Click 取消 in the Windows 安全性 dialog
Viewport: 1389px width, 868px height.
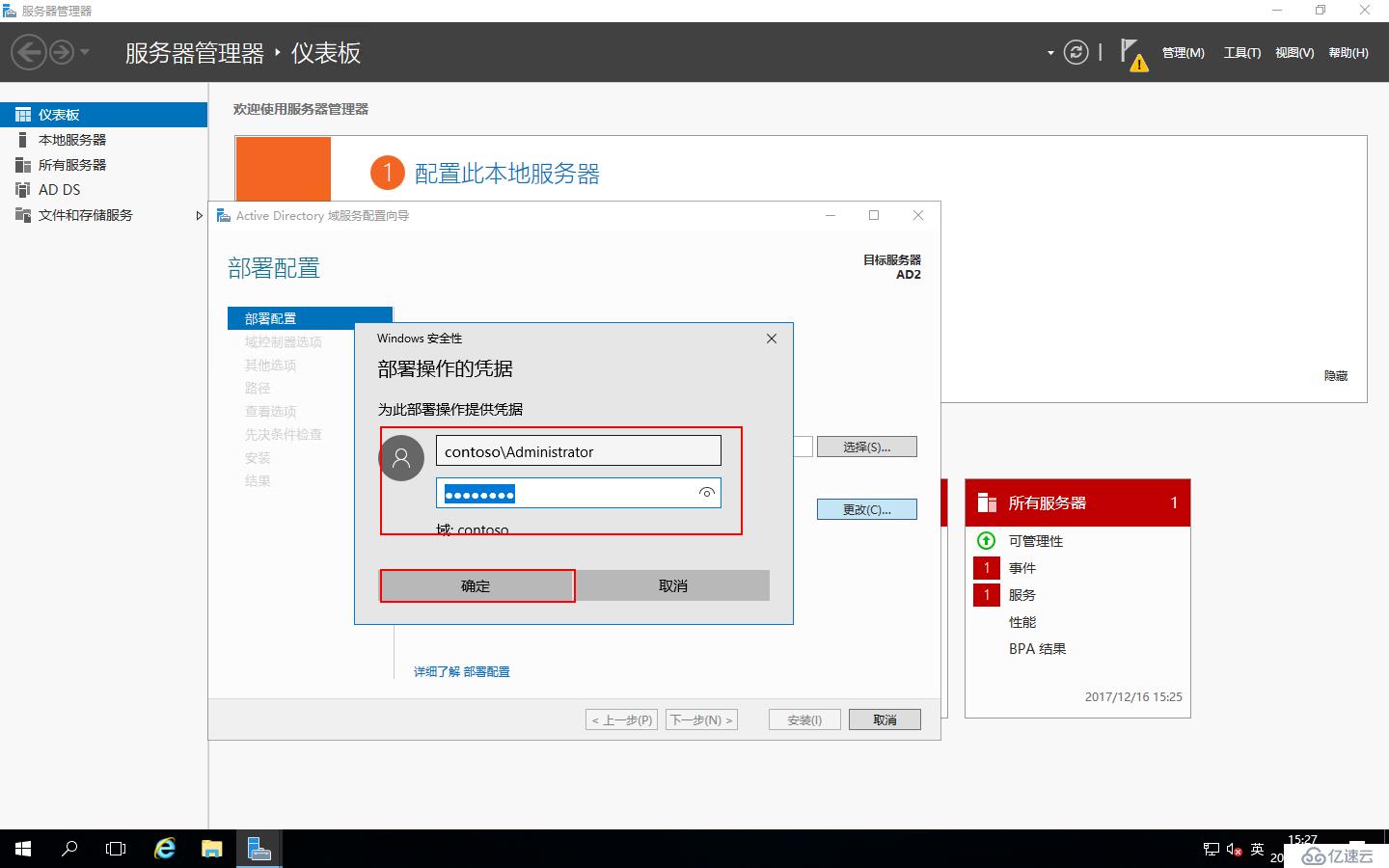(x=673, y=586)
